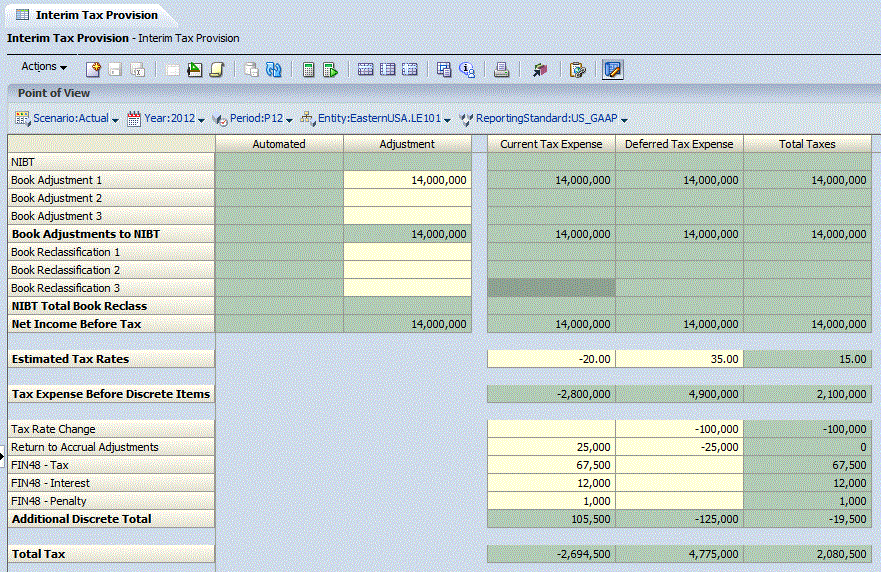The image size is (881, 572).
Task: Select Tax Expense Before Discrete Items row header
Action: coord(111,394)
